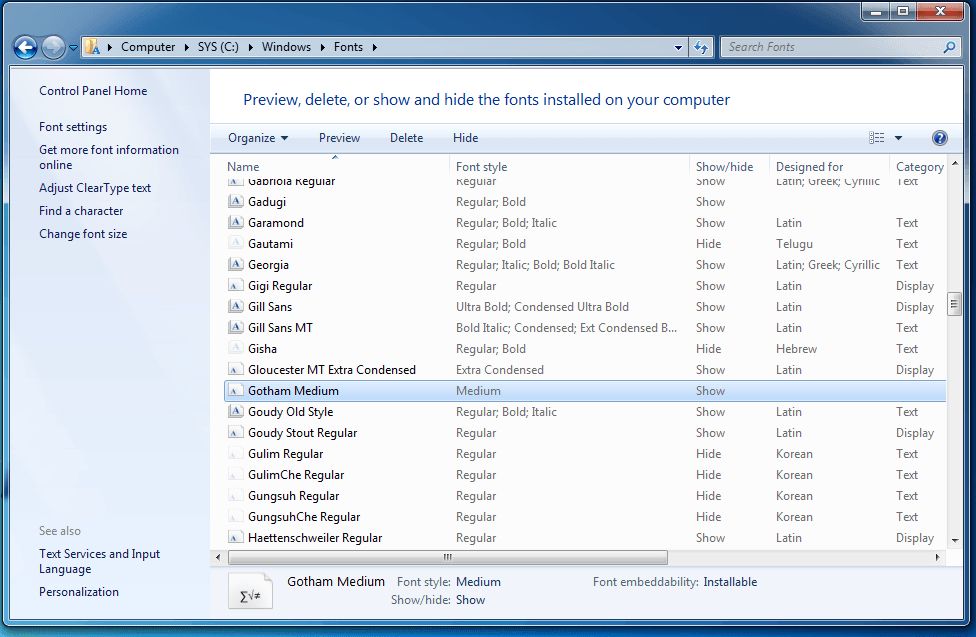Click inside the Search Fonts field

tap(830, 47)
